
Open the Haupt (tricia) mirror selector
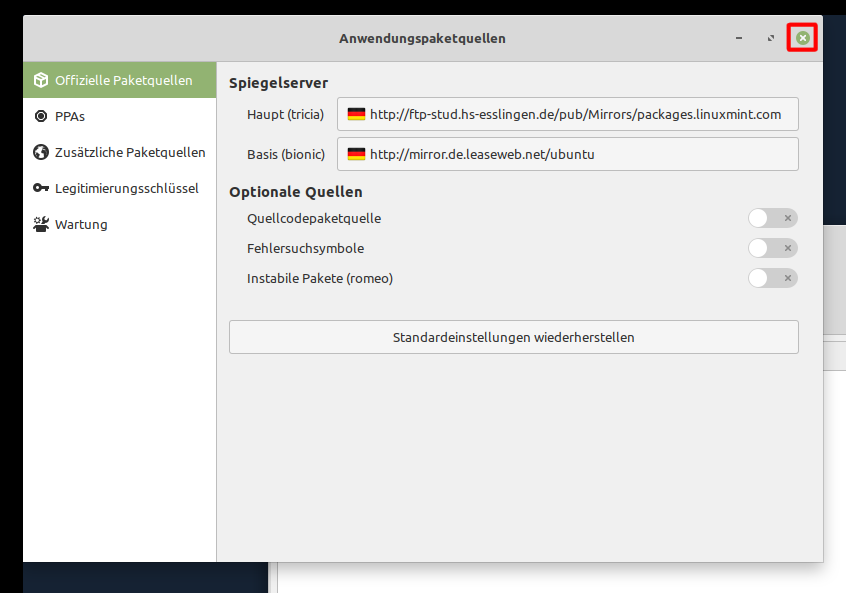567,114
